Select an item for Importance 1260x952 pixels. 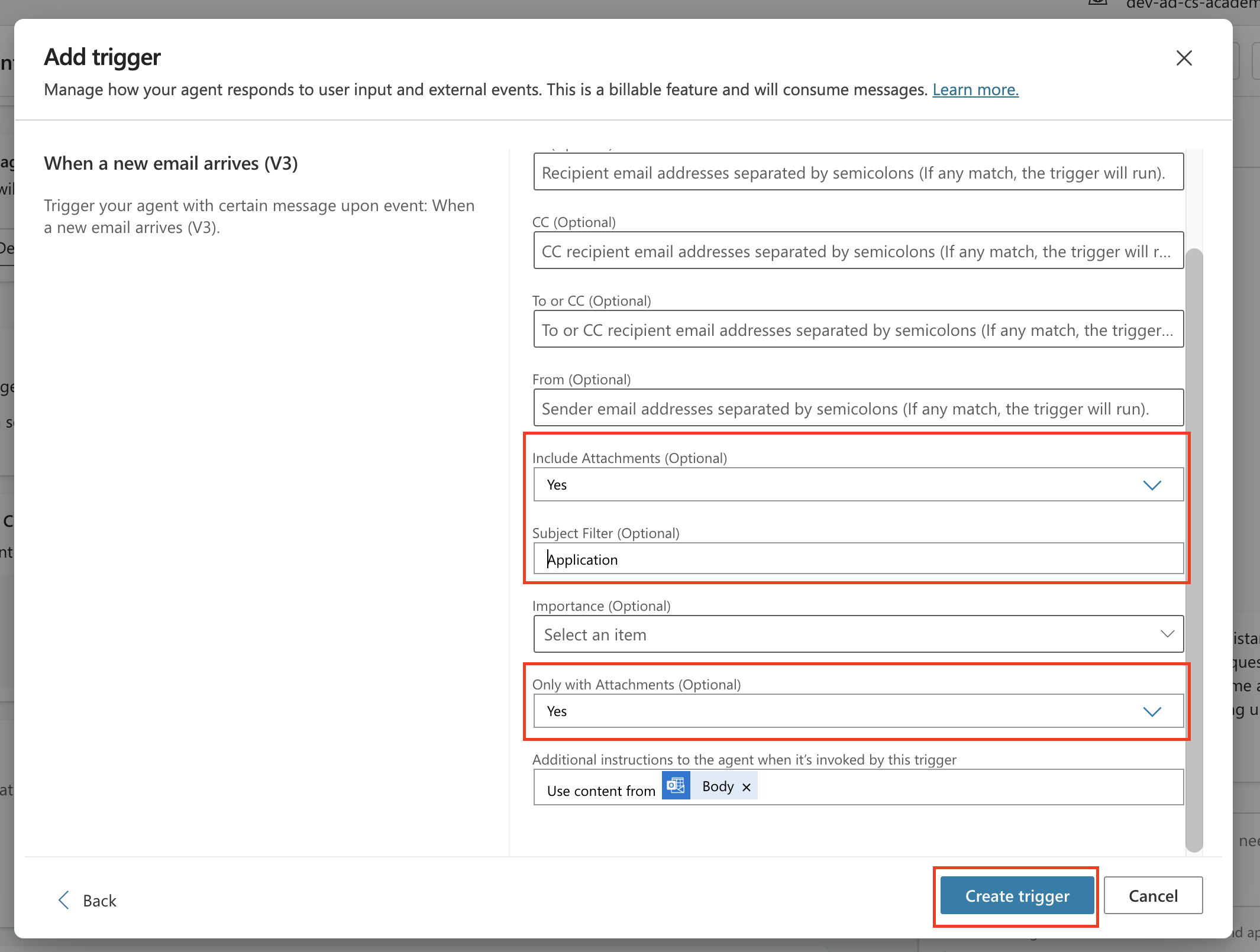click(857, 634)
